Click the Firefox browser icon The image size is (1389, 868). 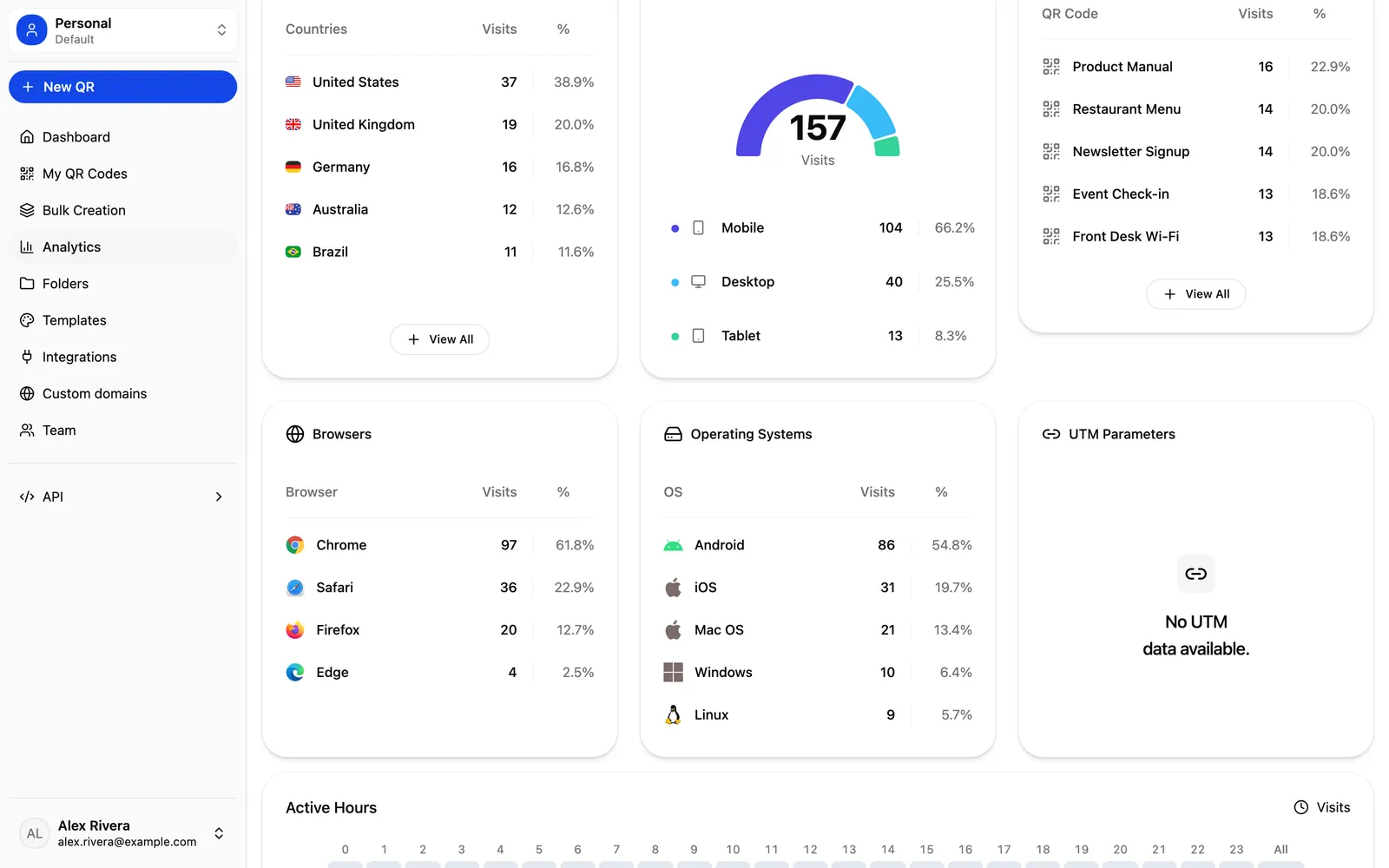295,630
